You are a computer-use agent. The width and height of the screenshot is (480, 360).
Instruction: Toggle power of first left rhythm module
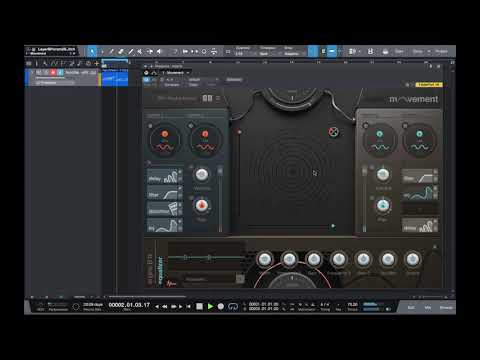(x=150, y=126)
